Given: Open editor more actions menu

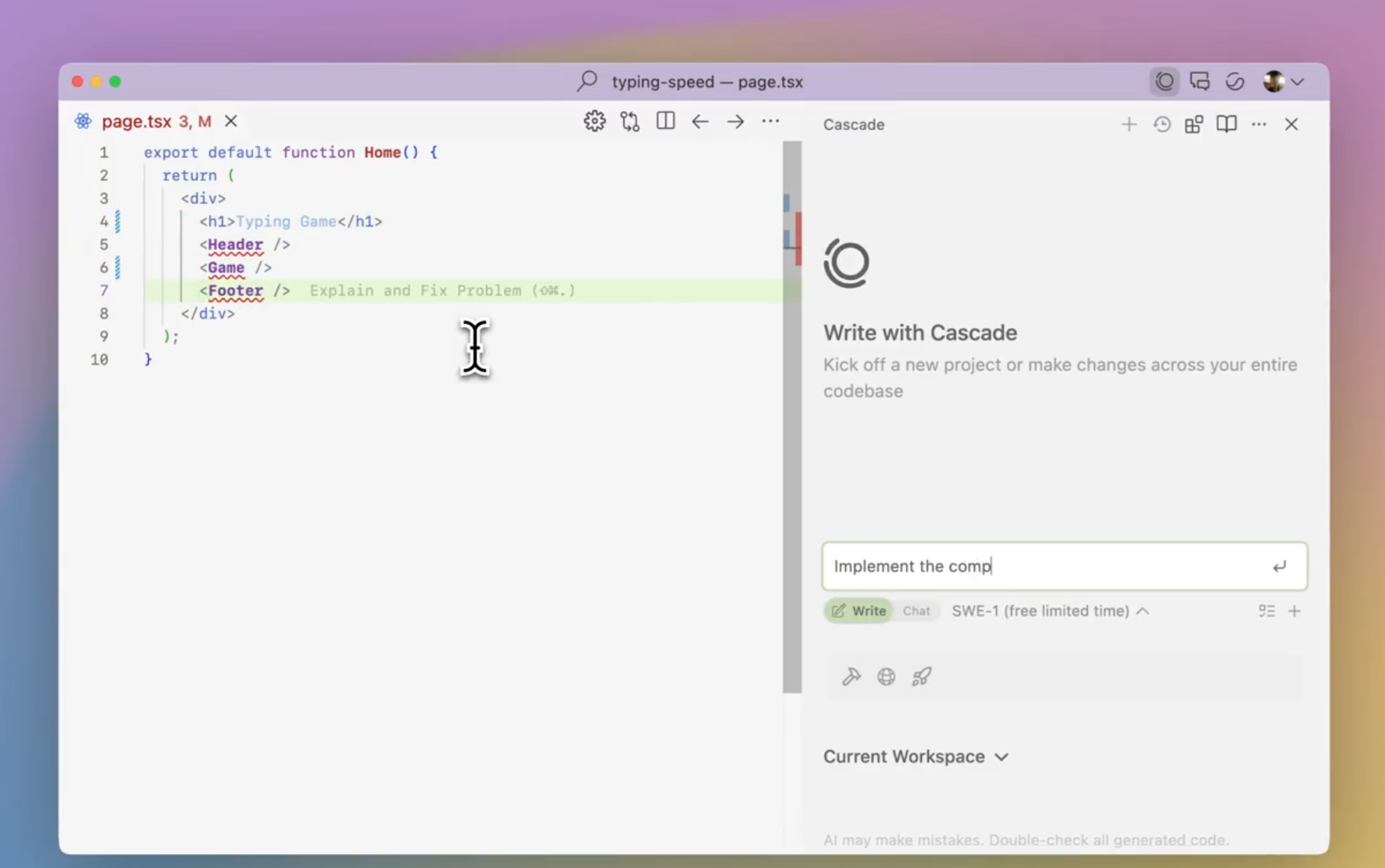Looking at the screenshot, I should pos(770,121).
